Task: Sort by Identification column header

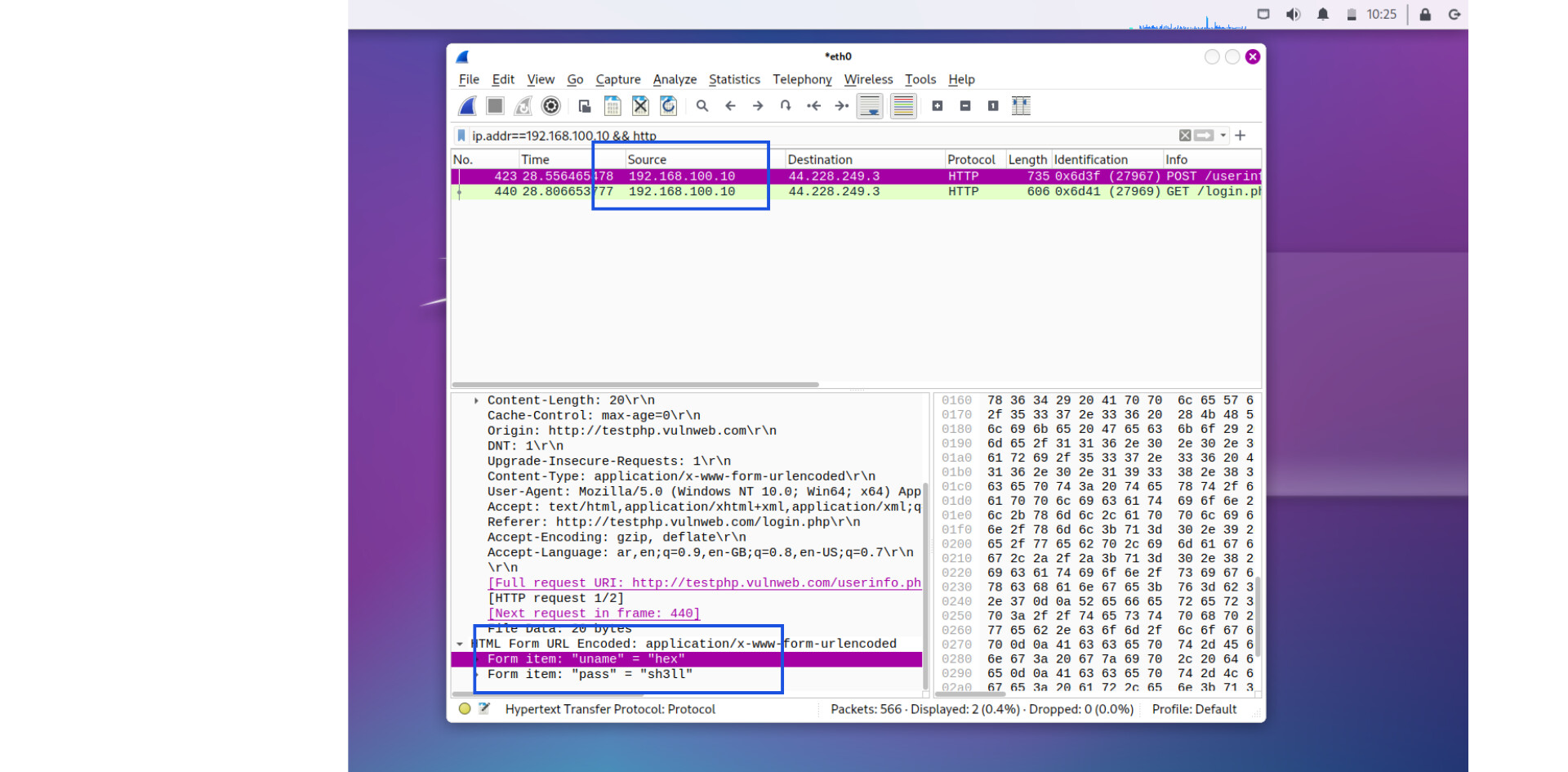Action: [1107, 159]
